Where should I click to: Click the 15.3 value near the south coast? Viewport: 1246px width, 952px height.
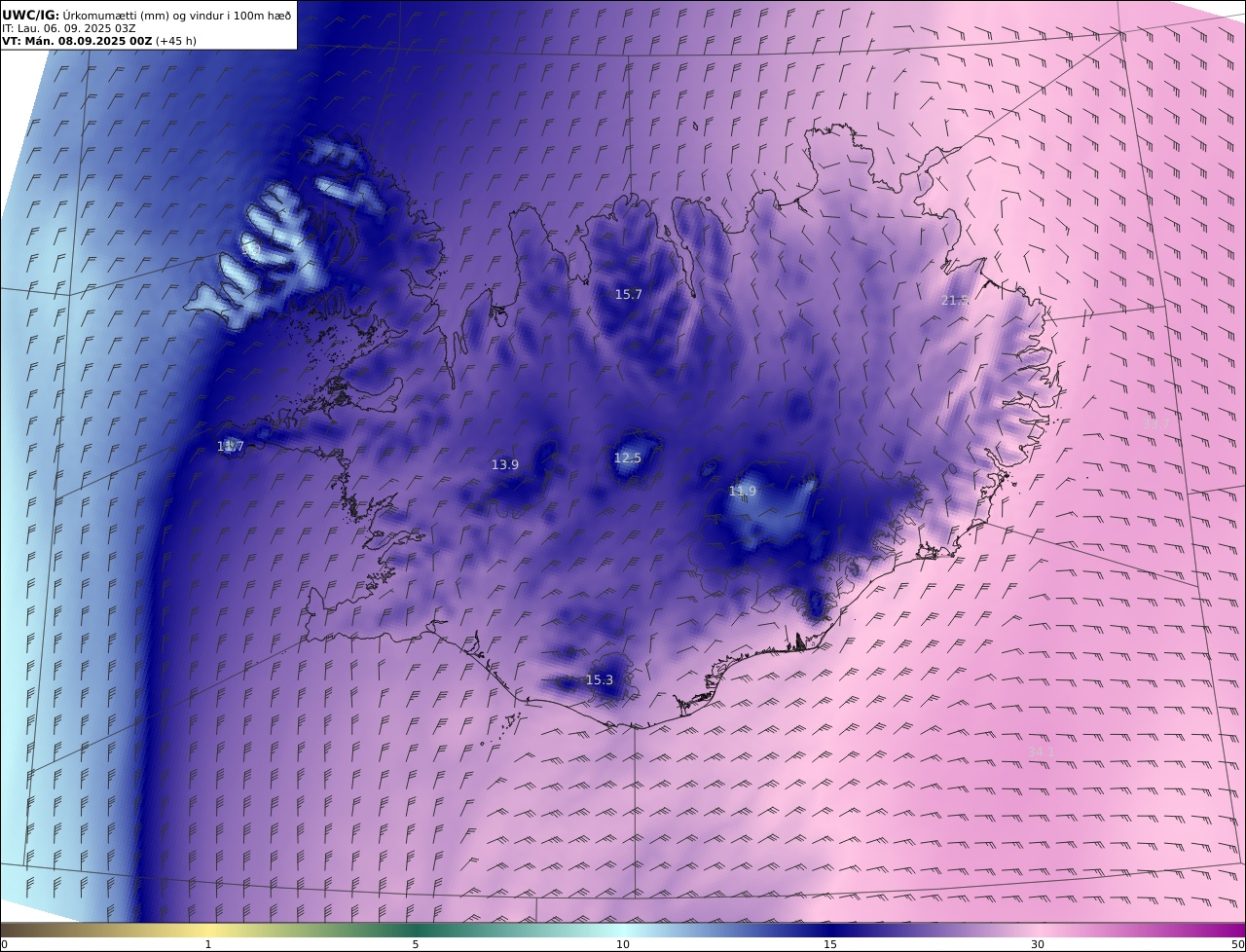600,679
